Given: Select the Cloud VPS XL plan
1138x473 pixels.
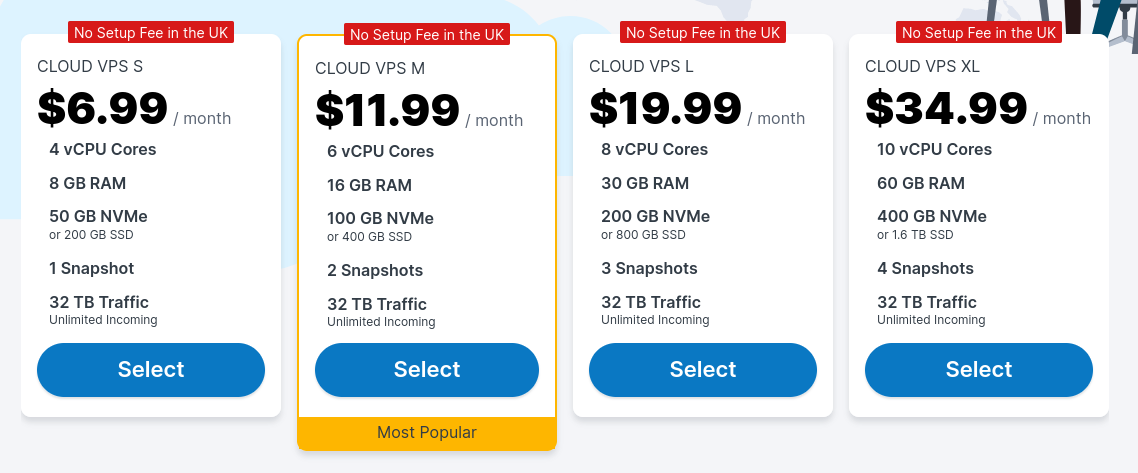Looking at the screenshot, I should [978, 370].
